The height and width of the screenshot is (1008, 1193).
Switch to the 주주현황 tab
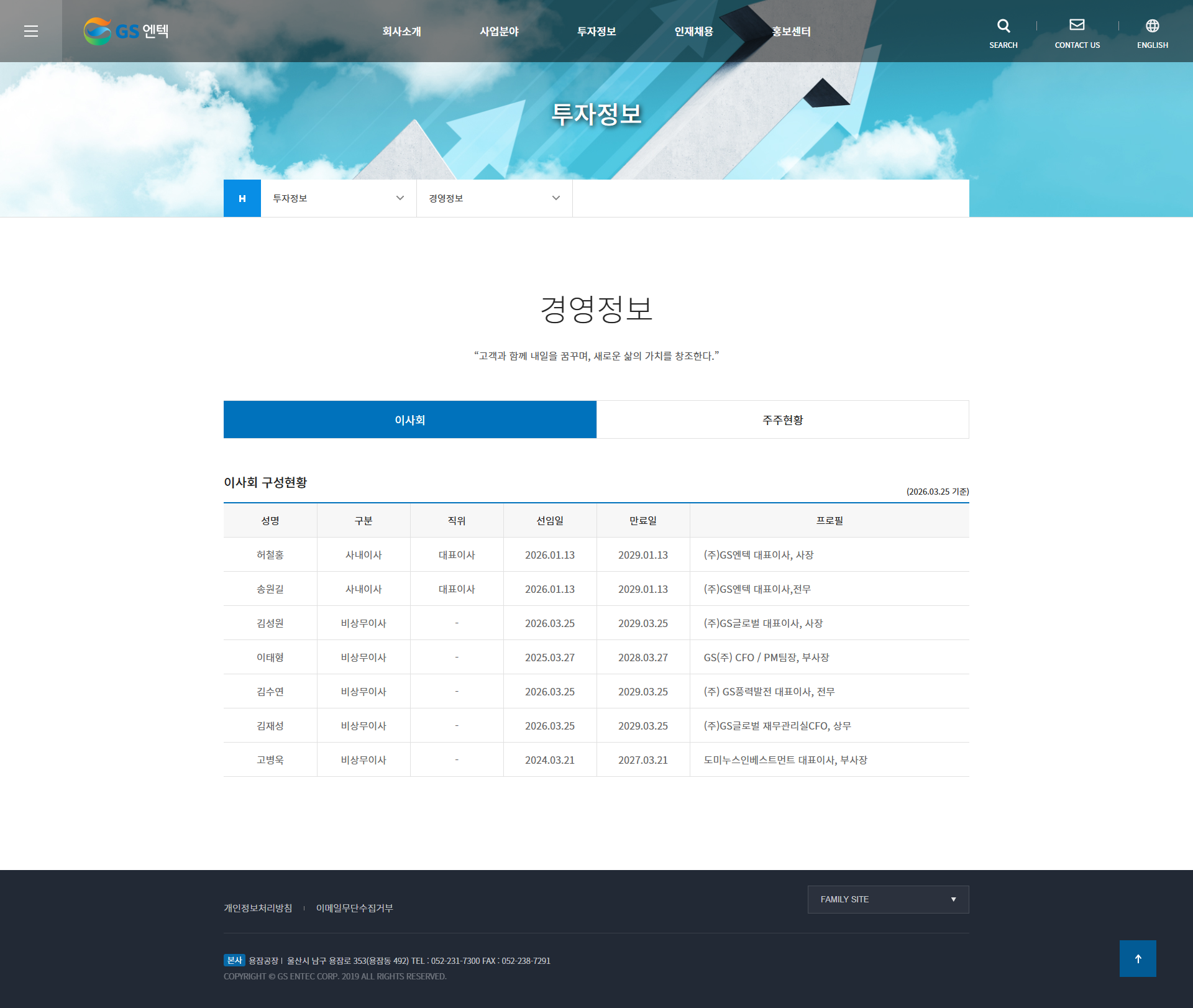[x=782, y=420]
